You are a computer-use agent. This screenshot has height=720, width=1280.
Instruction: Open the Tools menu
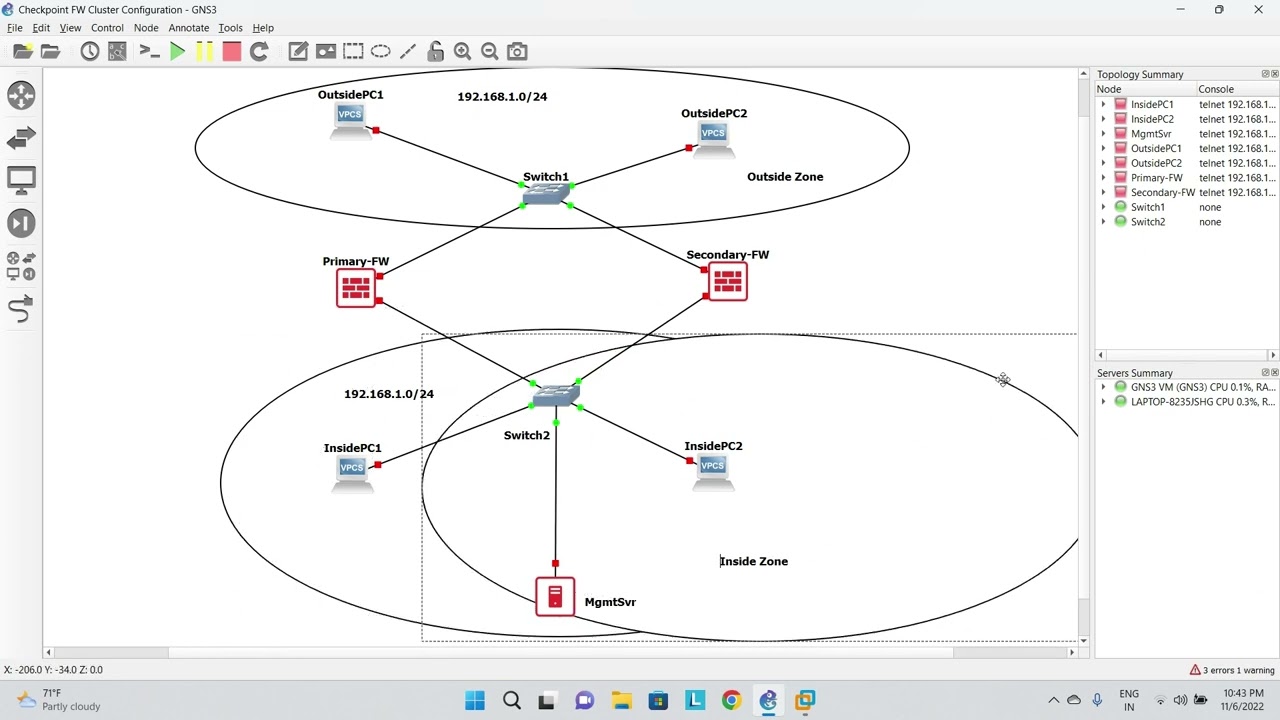click(230, 28)
